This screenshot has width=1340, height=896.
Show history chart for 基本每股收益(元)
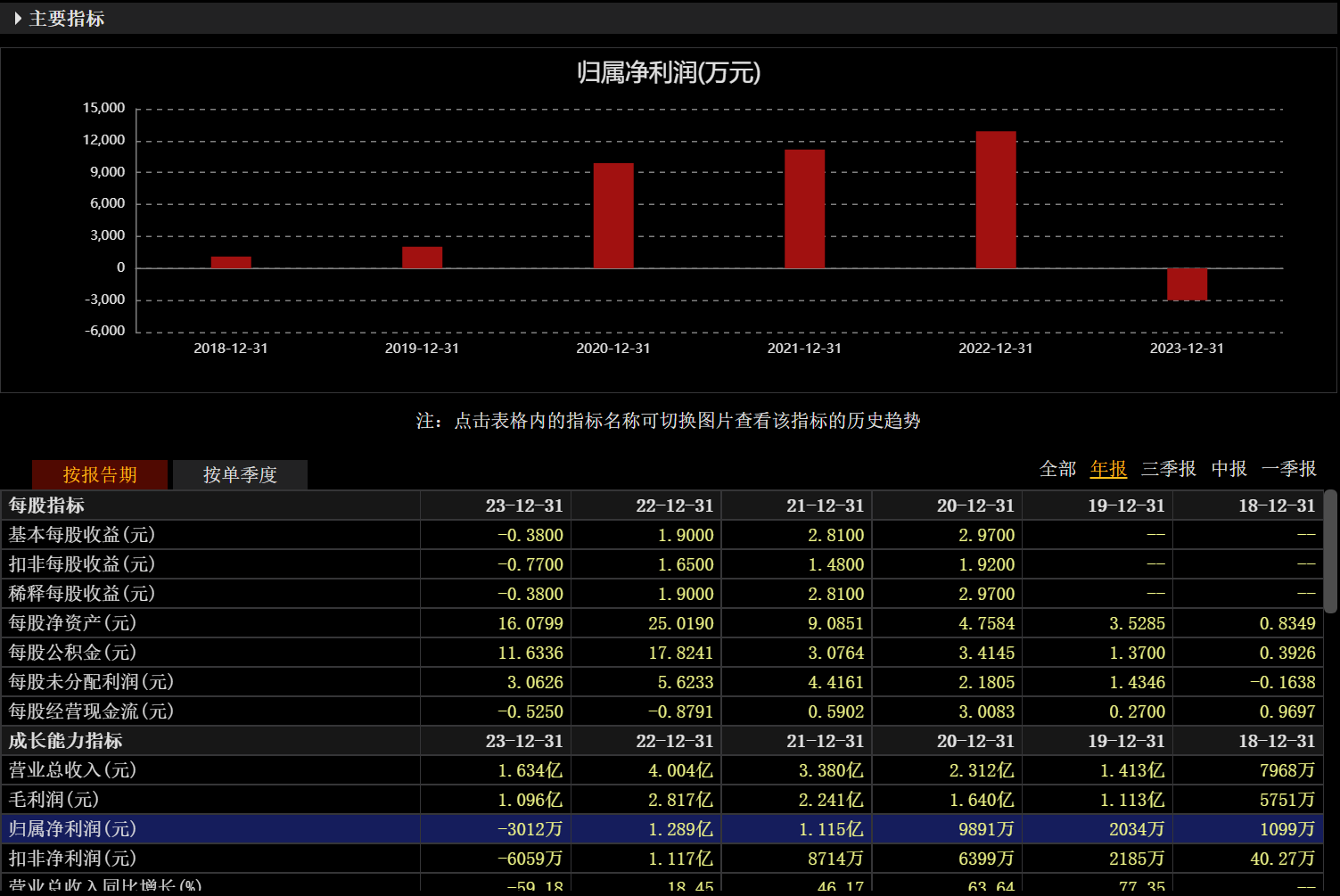82,535
